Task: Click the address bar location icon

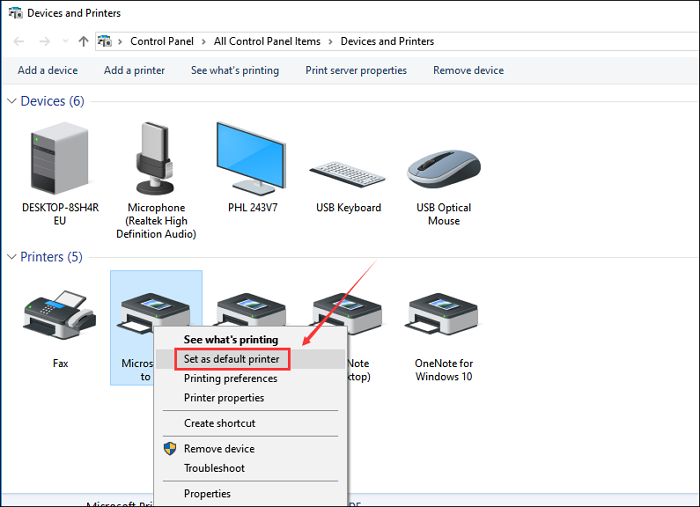Action: click(x=105, y=42)
